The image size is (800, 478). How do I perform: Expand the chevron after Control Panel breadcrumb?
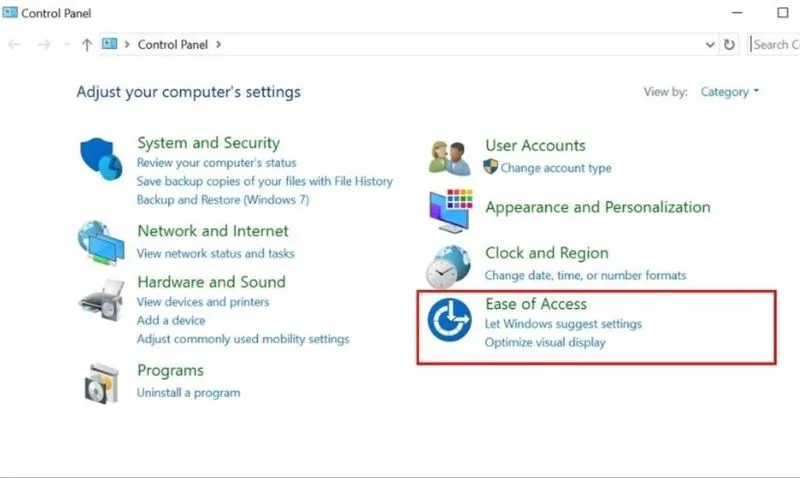pos(218,44)
